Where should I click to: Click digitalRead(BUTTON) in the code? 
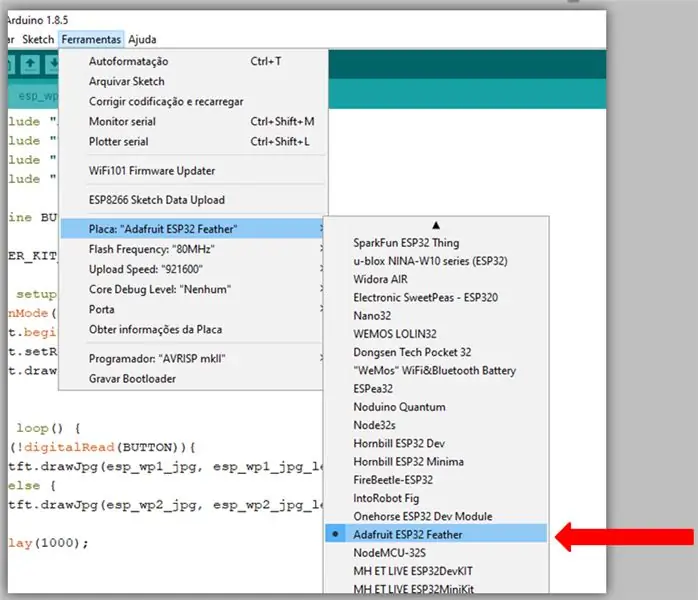[104, 448]
